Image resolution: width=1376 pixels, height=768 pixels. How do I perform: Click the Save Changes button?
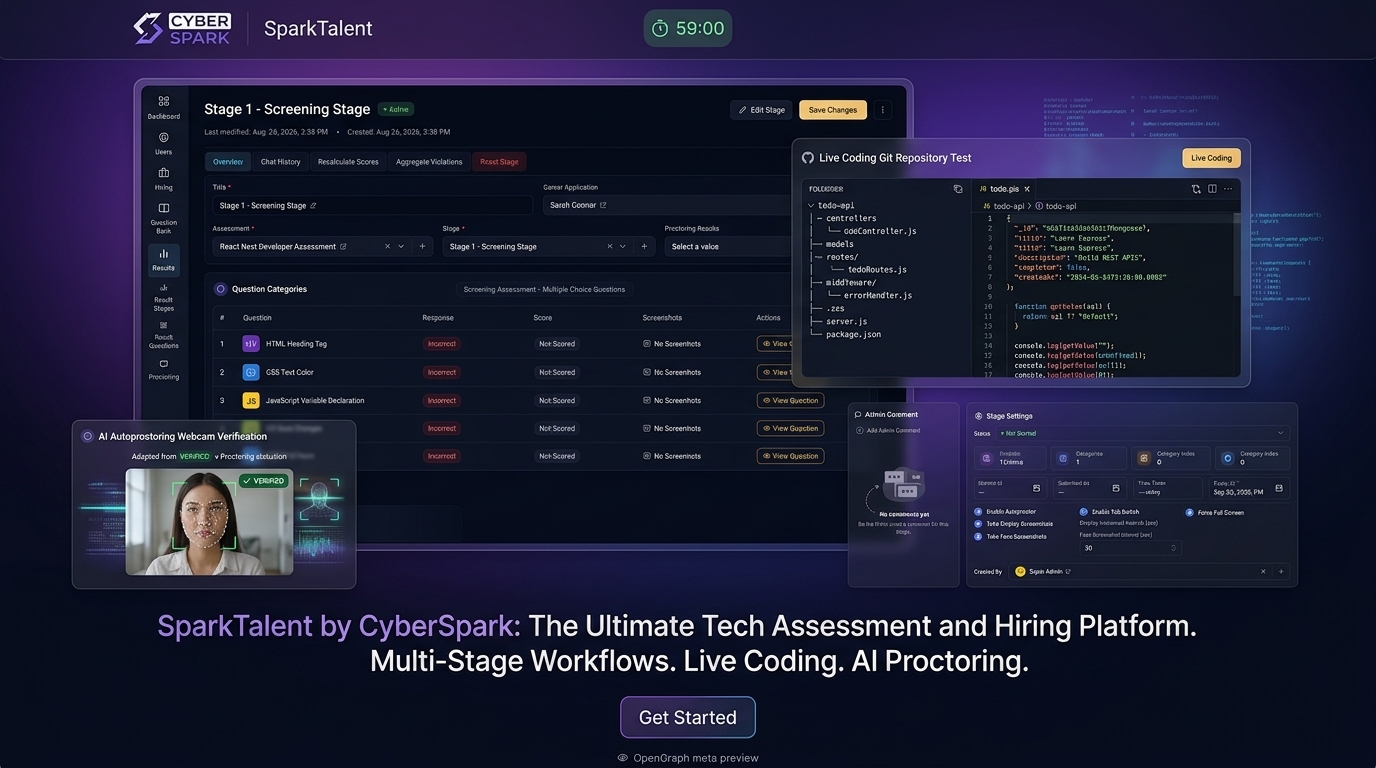(833, 110)
